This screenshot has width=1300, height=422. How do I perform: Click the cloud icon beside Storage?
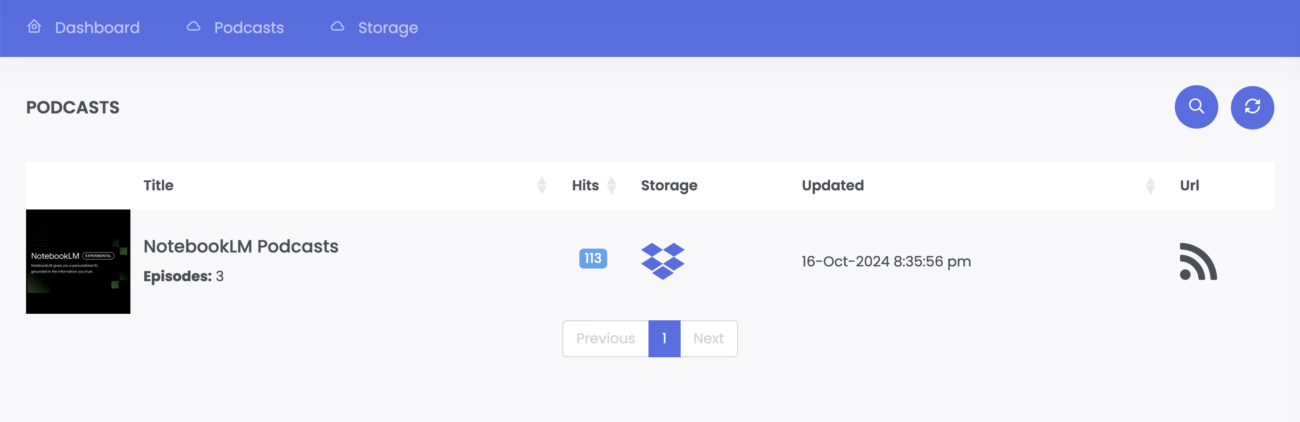pos(337,27)
